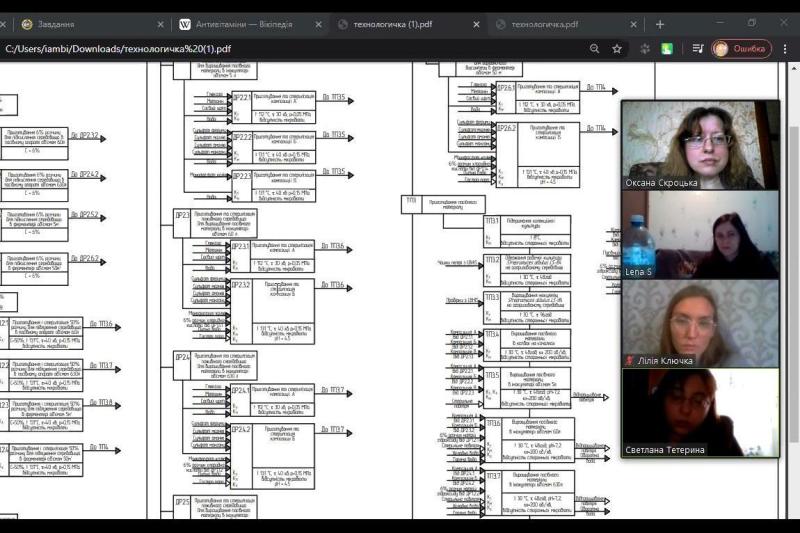Bookmark this page with the star icon
This screenshot has height=533, width=800.
coord(617,49)
